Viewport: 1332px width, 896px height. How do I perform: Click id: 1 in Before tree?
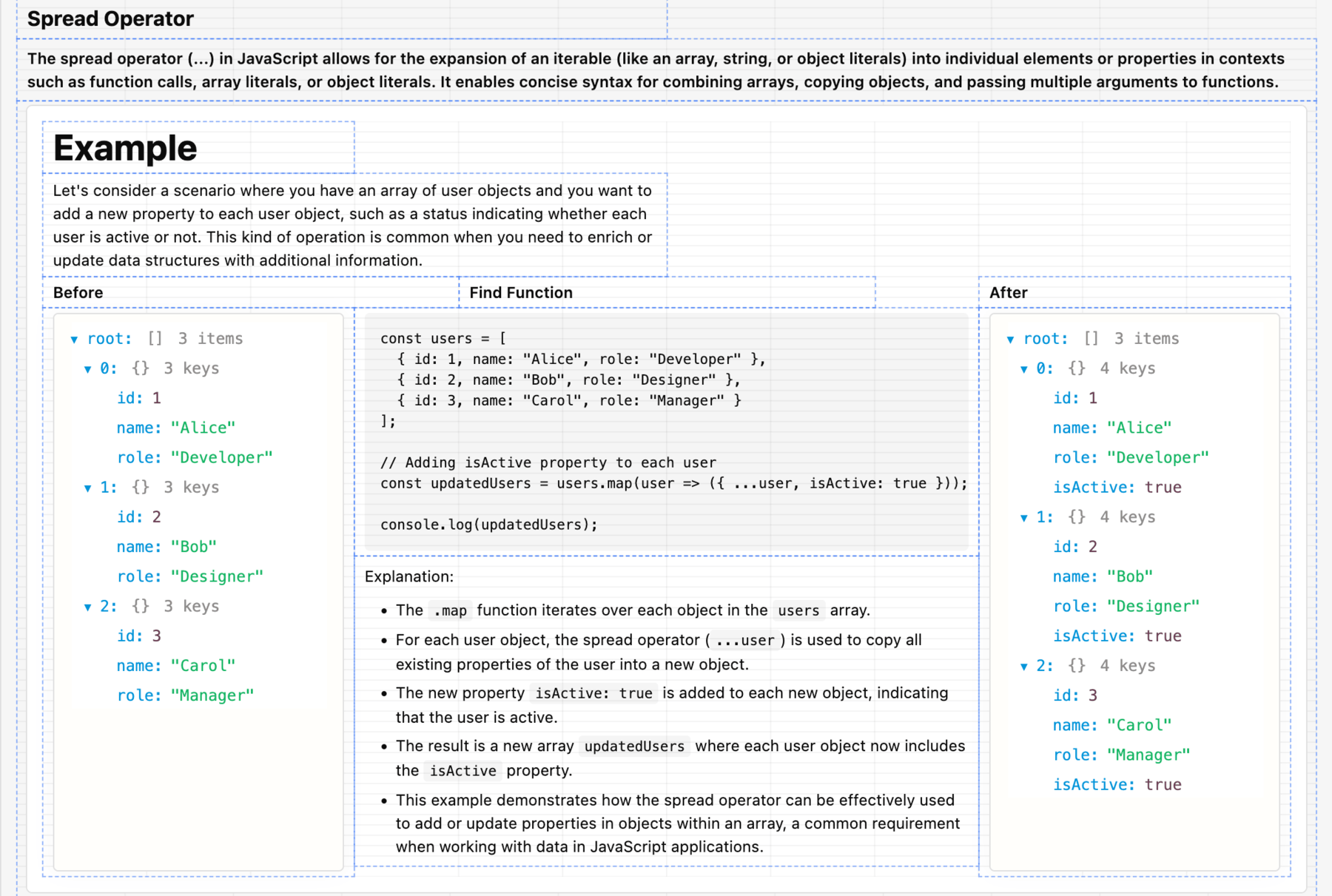138,398
